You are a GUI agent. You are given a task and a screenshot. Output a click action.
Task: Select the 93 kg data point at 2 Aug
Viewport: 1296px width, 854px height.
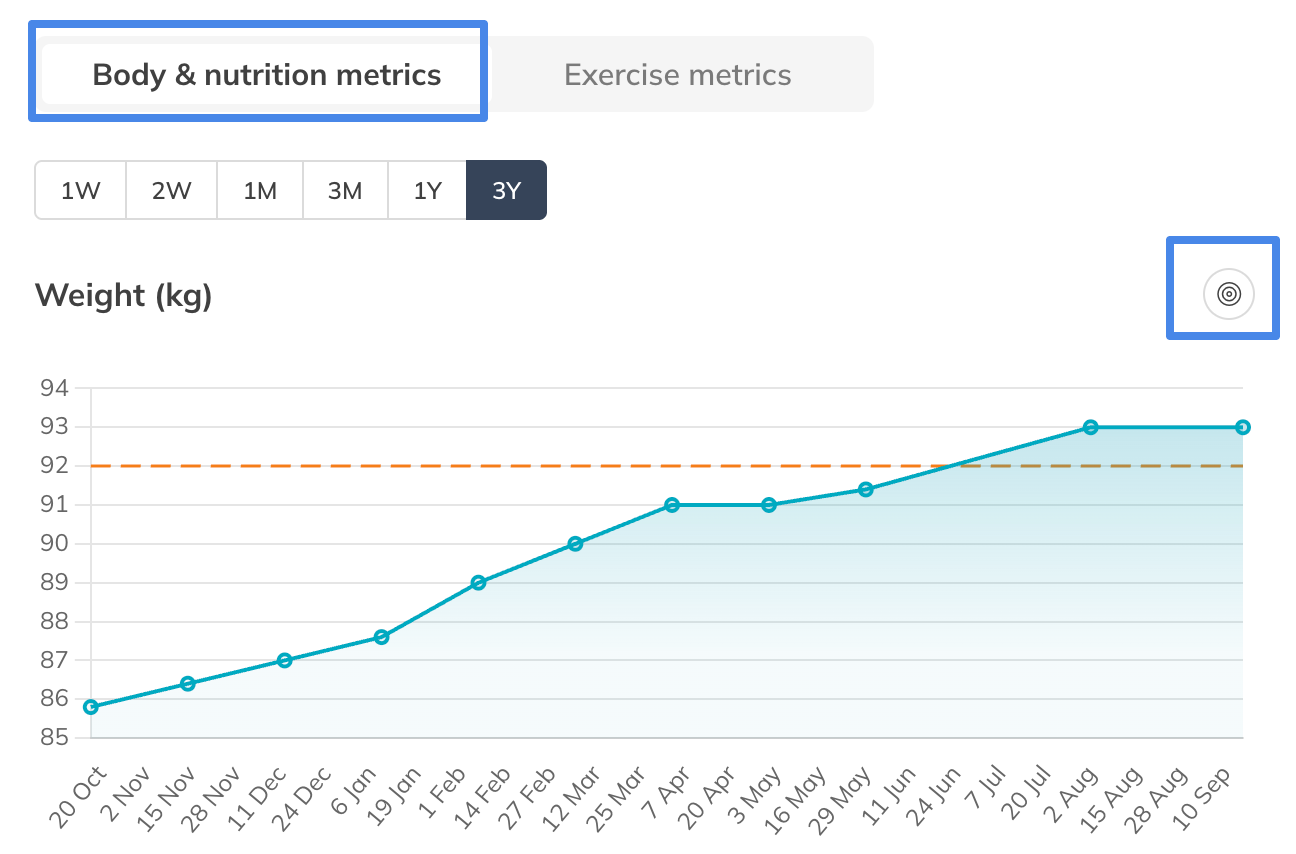1091,427
